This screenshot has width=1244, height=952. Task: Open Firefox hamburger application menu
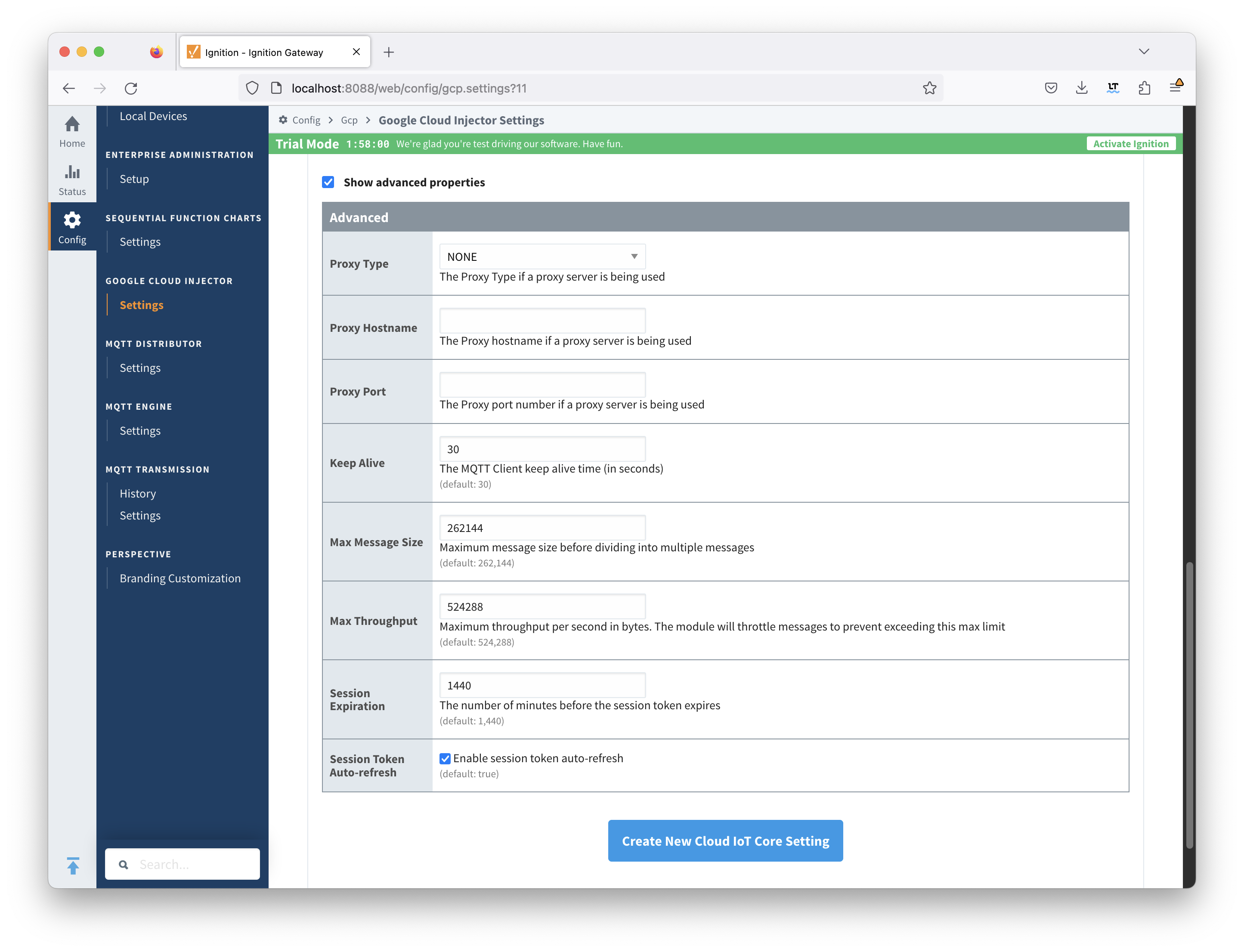(x=1175, y=88)
